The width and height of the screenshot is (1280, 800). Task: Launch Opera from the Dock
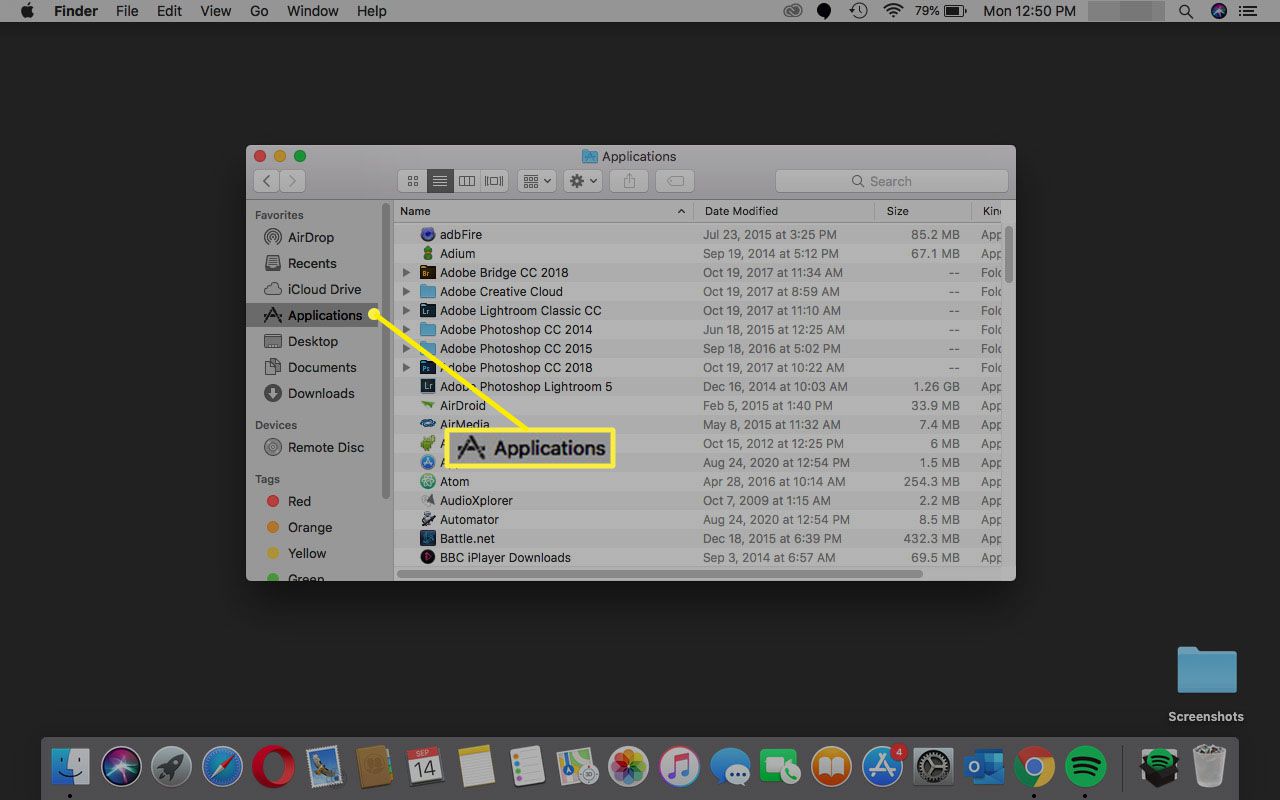[273, 768]
